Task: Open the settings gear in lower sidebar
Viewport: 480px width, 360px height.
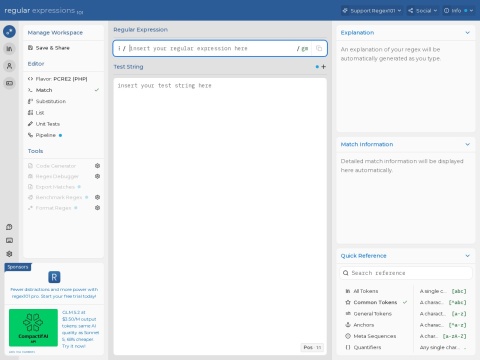Action: 9,254
